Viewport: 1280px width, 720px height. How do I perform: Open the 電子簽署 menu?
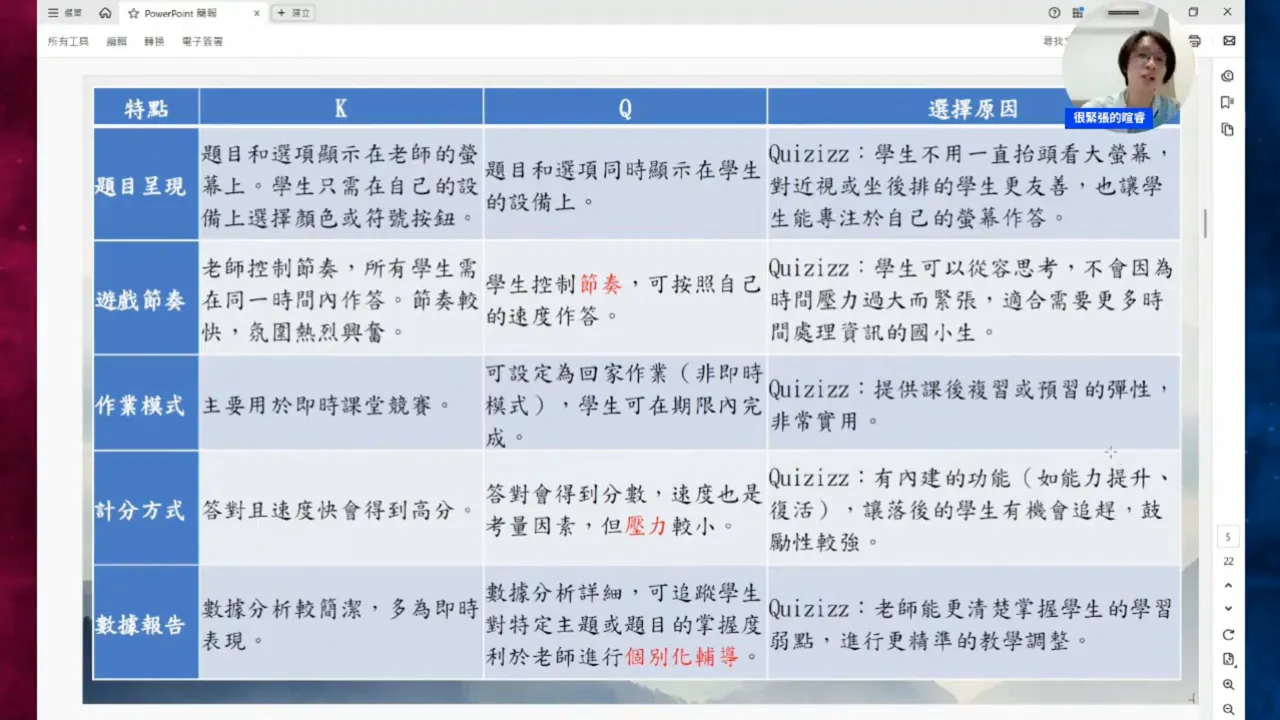coord(202,41)
